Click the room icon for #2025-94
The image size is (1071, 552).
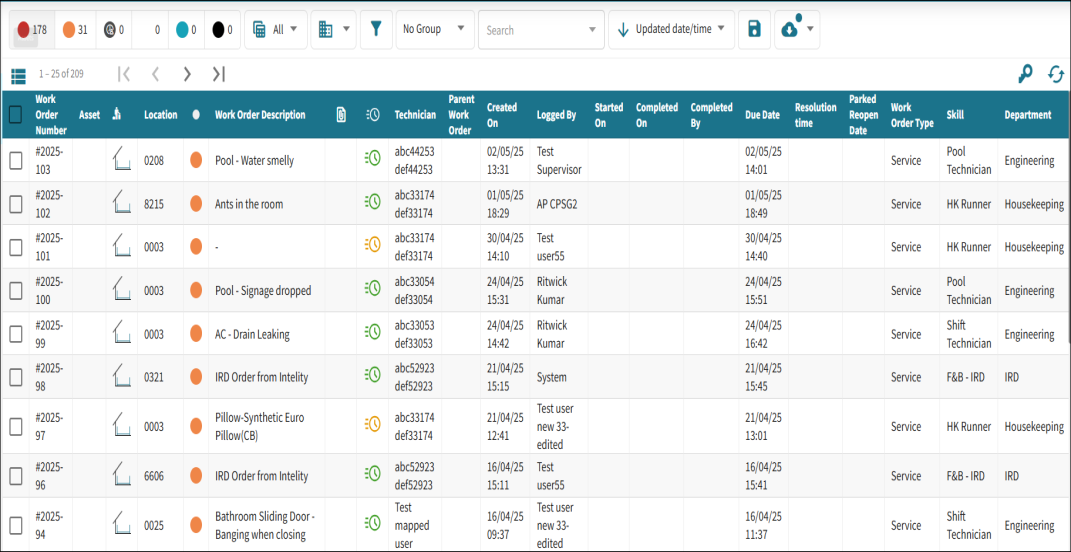122,523
